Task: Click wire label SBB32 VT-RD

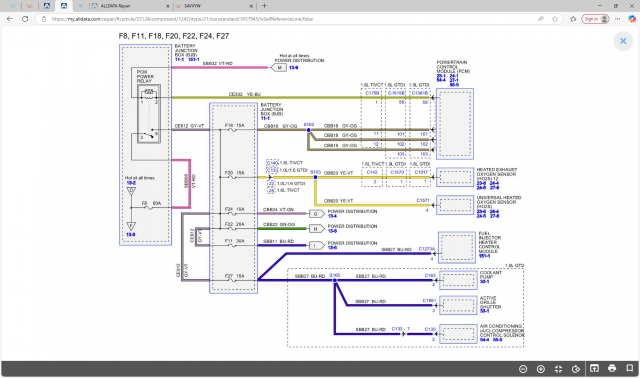Action: click(x=218, y=63)
